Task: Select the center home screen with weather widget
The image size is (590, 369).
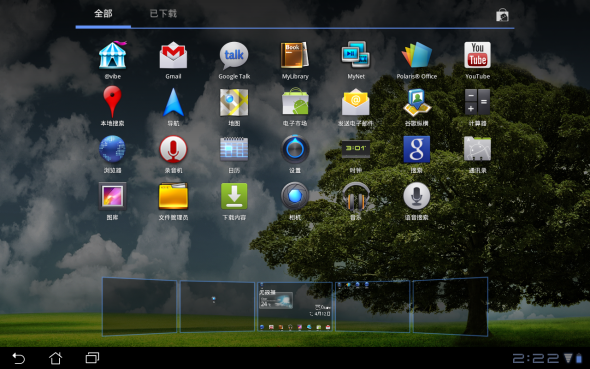Action: pos(295,307)
